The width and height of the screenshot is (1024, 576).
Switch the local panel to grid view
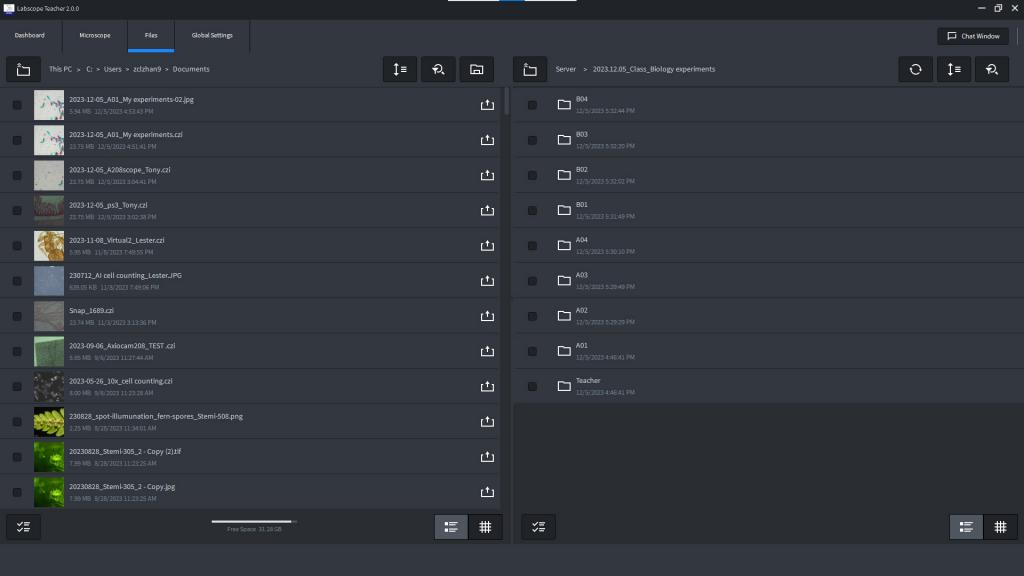point(485,527)
